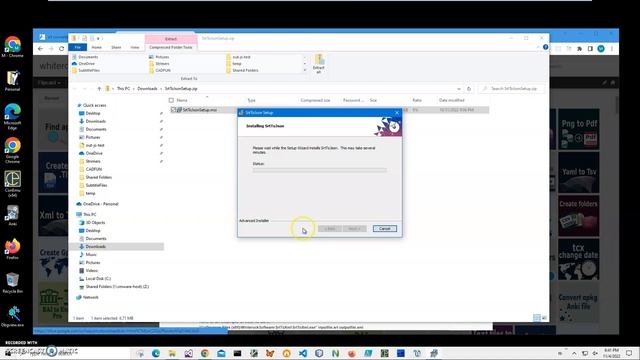The width and height of the screenshot is (640, 360).
Task: Sort by the Date modified column header
Action: [x=451, y=100]
